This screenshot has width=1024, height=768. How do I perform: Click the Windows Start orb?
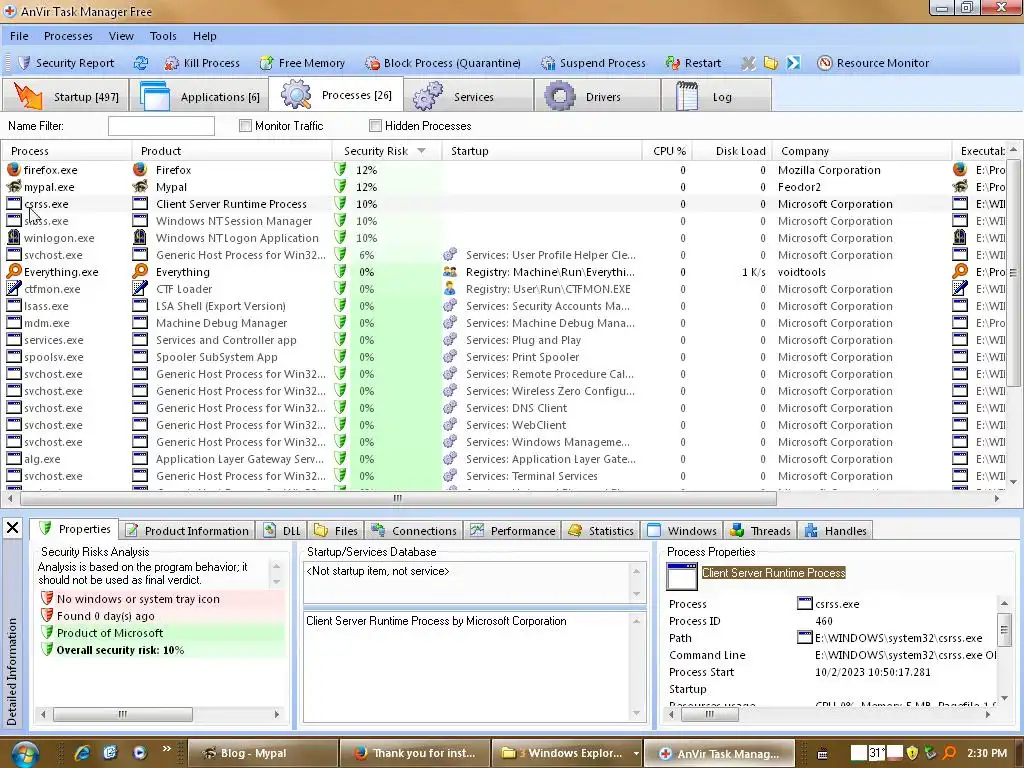tap(24, 754)
